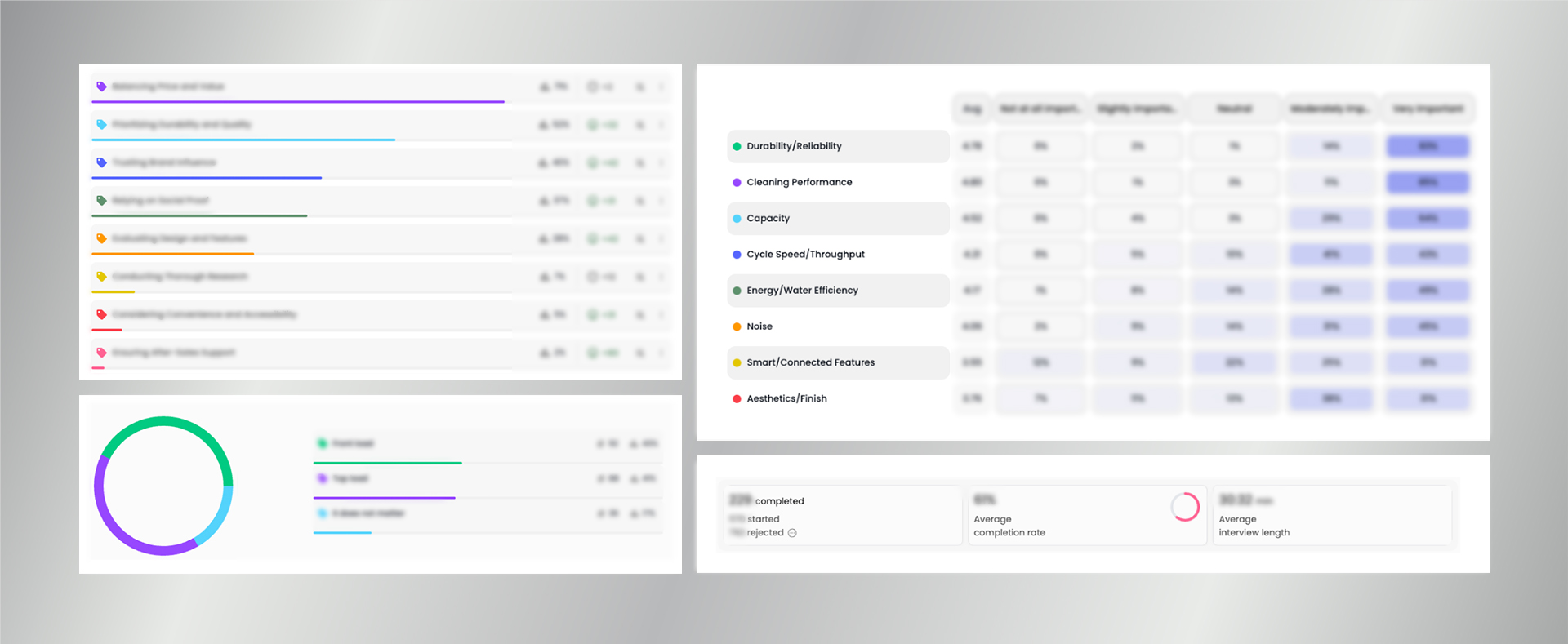
Task: Click the light blue tag icon in Prioritizing Durability row
Action: (101, 124)
